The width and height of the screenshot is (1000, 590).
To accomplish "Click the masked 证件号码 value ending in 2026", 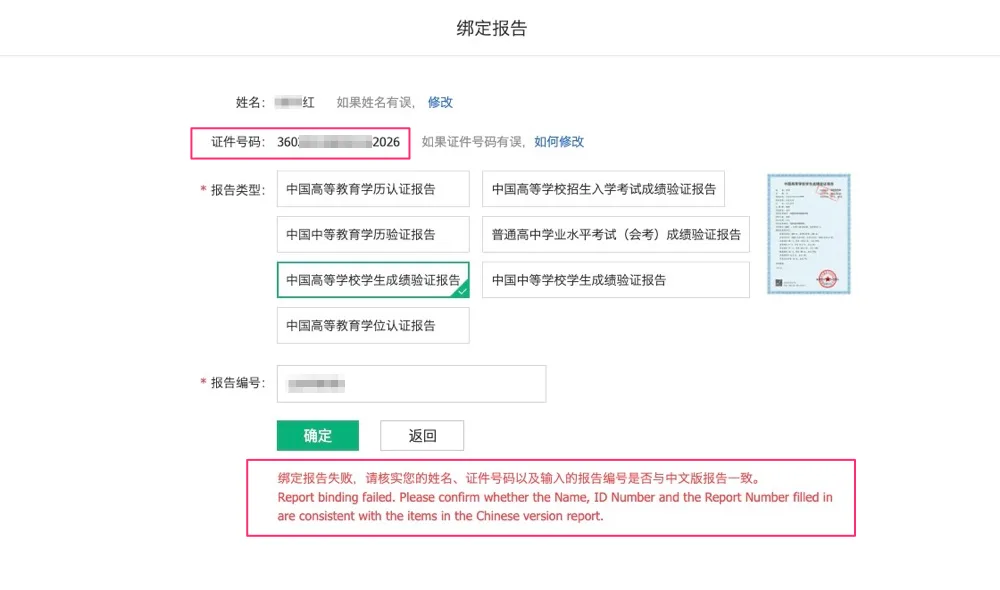I will (x=338, y=142).
